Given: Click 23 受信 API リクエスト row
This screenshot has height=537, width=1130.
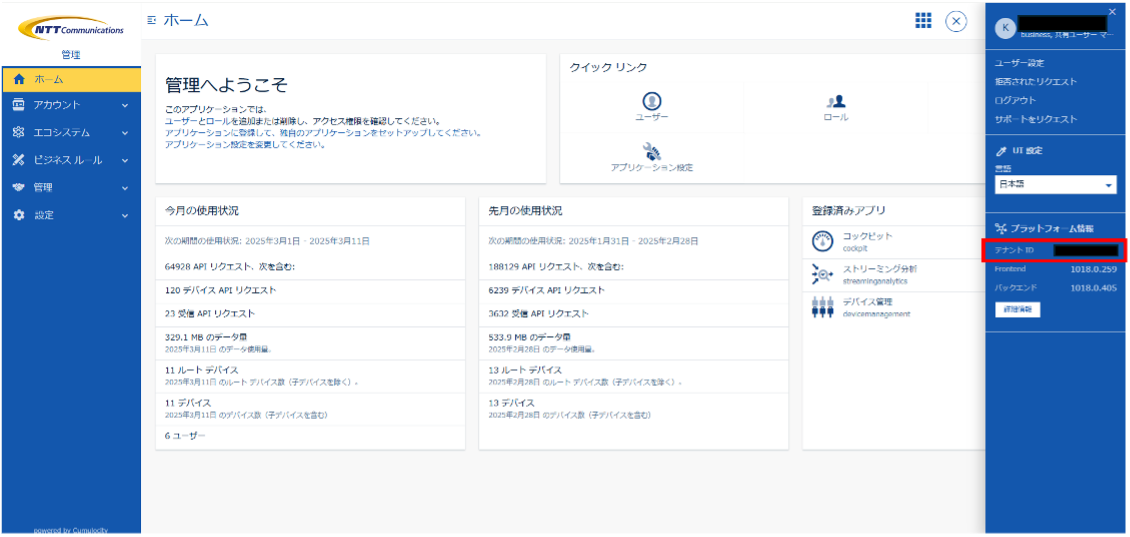Looking at the screenshot, I should pos(310,314).
